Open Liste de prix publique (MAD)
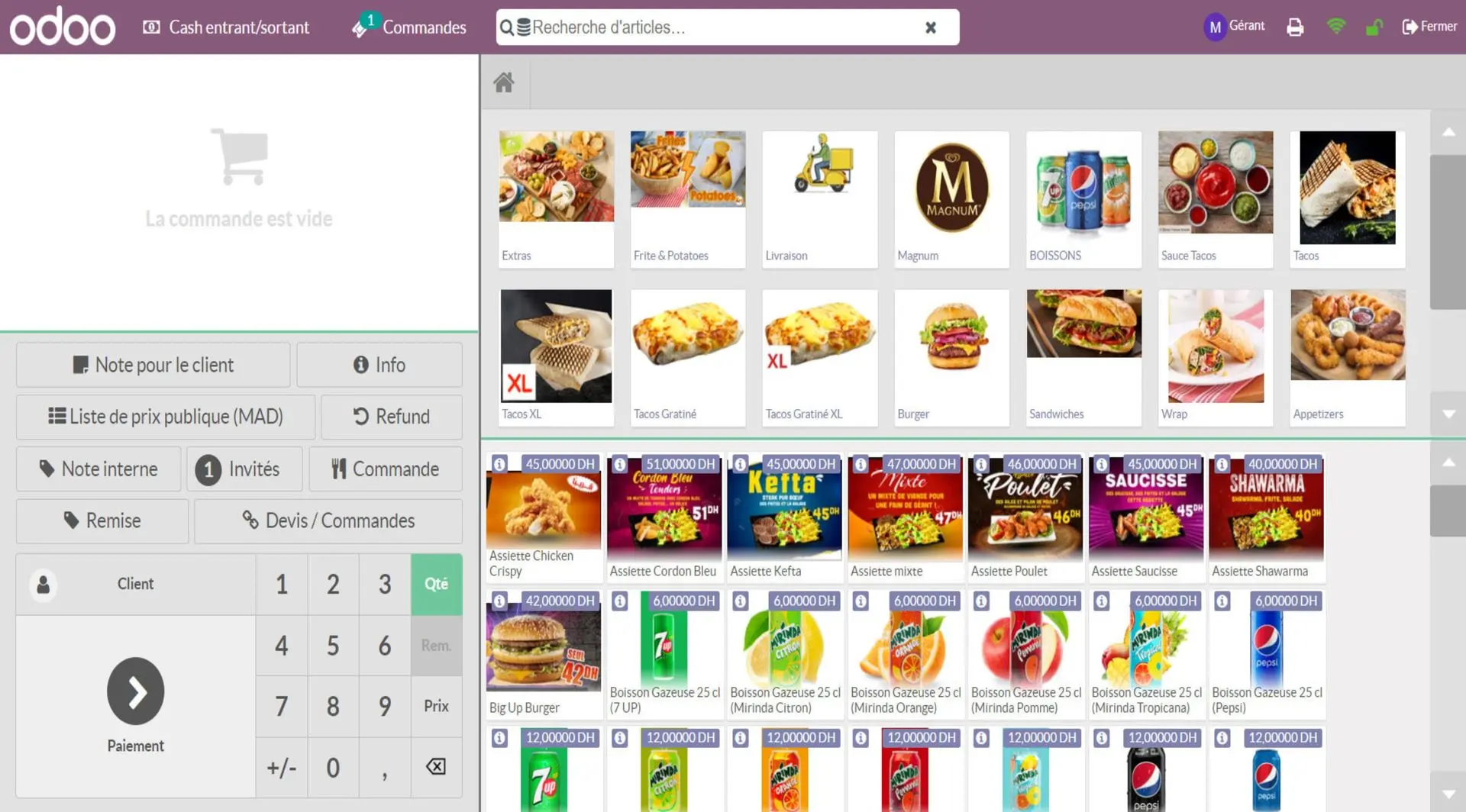Image resolution: width=1466 pixels, height=812 pixels. click(x=166, y=417)
